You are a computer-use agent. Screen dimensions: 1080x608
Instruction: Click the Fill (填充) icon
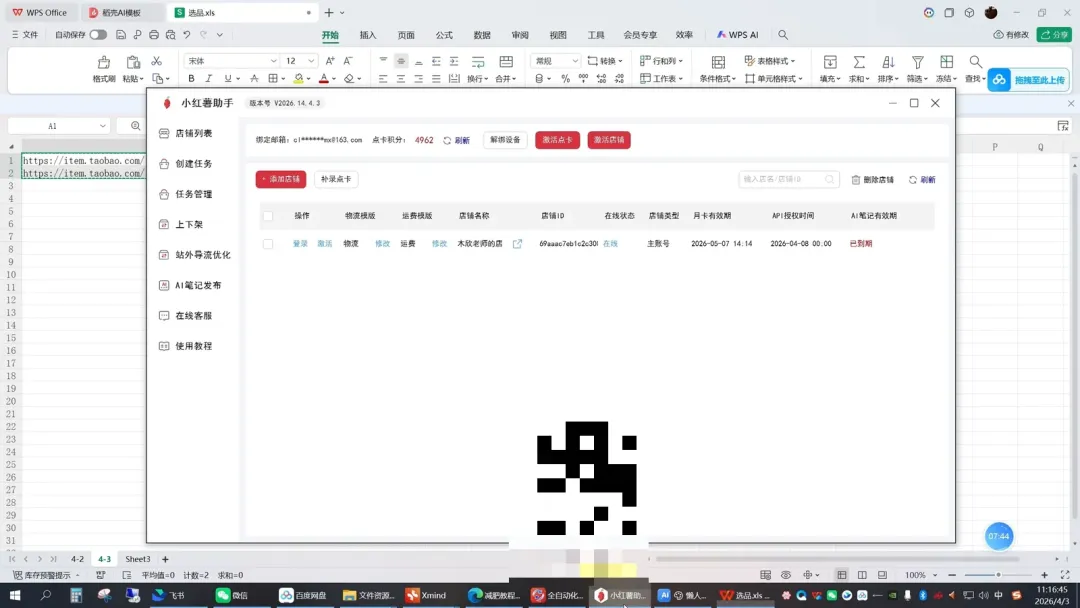pyautogui.click(x=830, y=62)
